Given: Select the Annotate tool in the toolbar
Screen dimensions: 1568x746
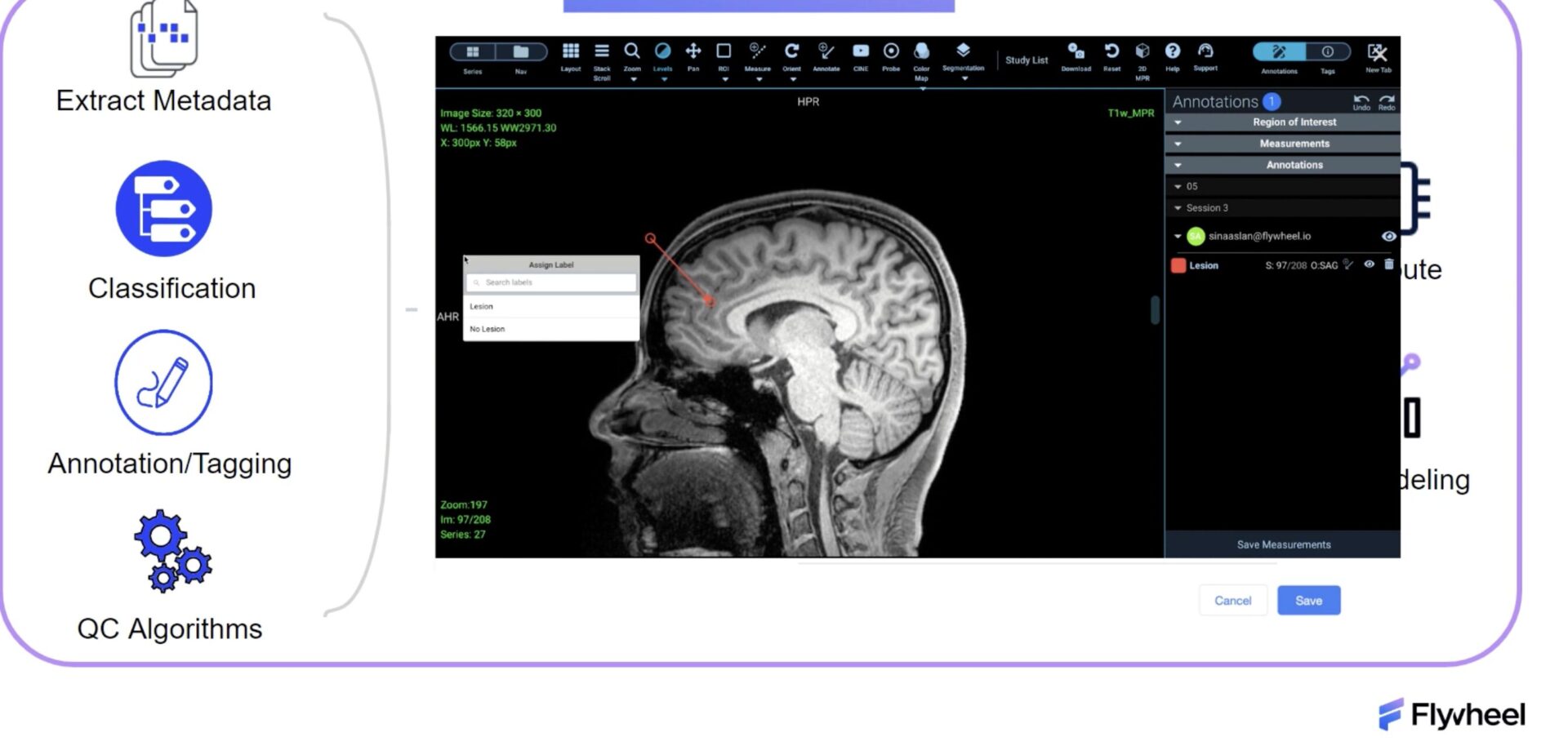Looking at the screenshot, I should [x=826, y=52].
